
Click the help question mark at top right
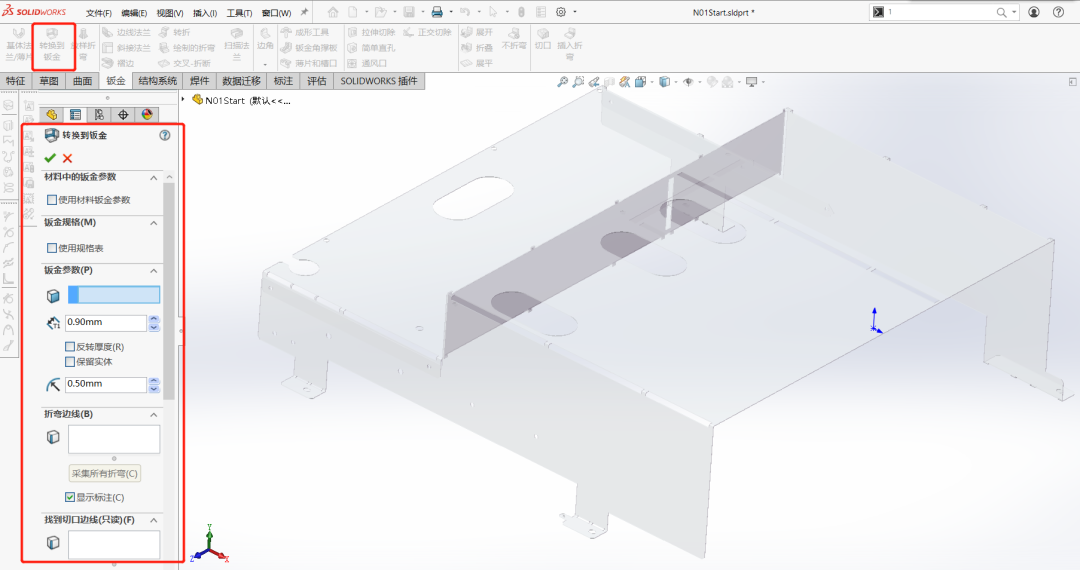click(x=1059, y=12)
